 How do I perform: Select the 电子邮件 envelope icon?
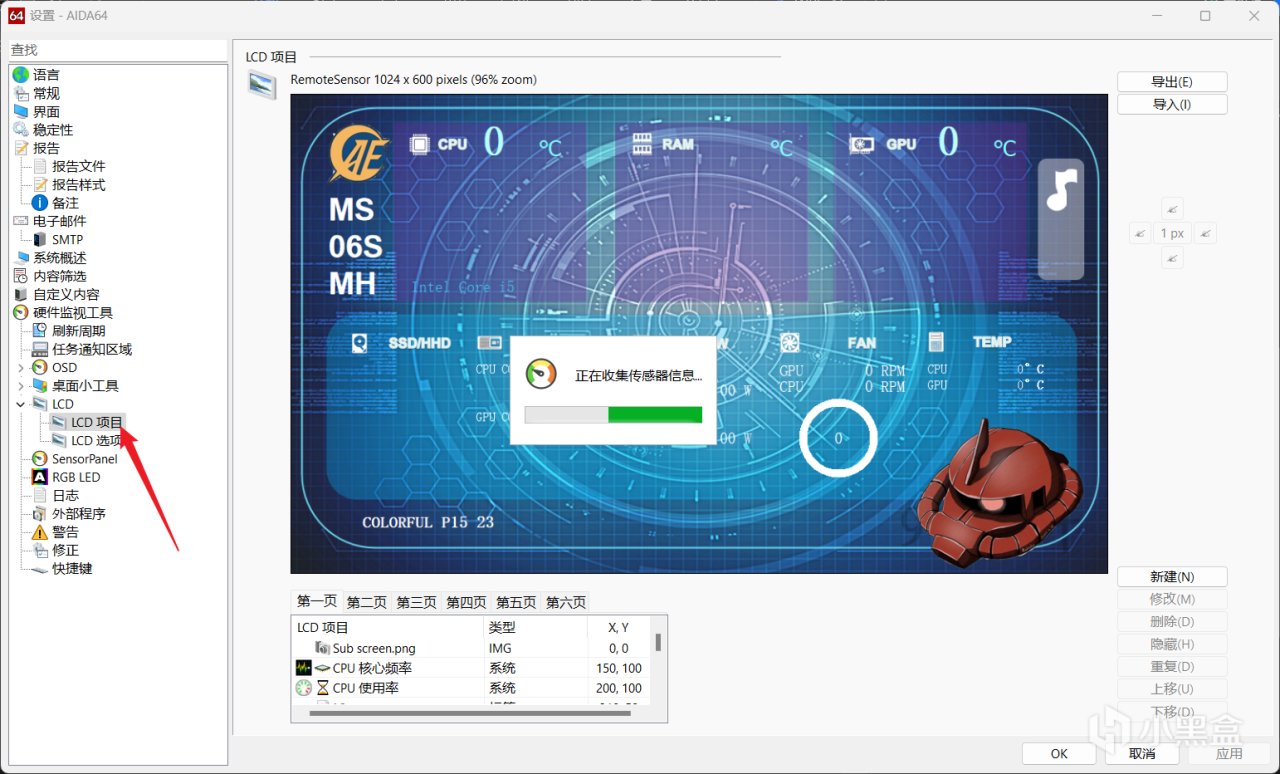(x=21, y=221)
